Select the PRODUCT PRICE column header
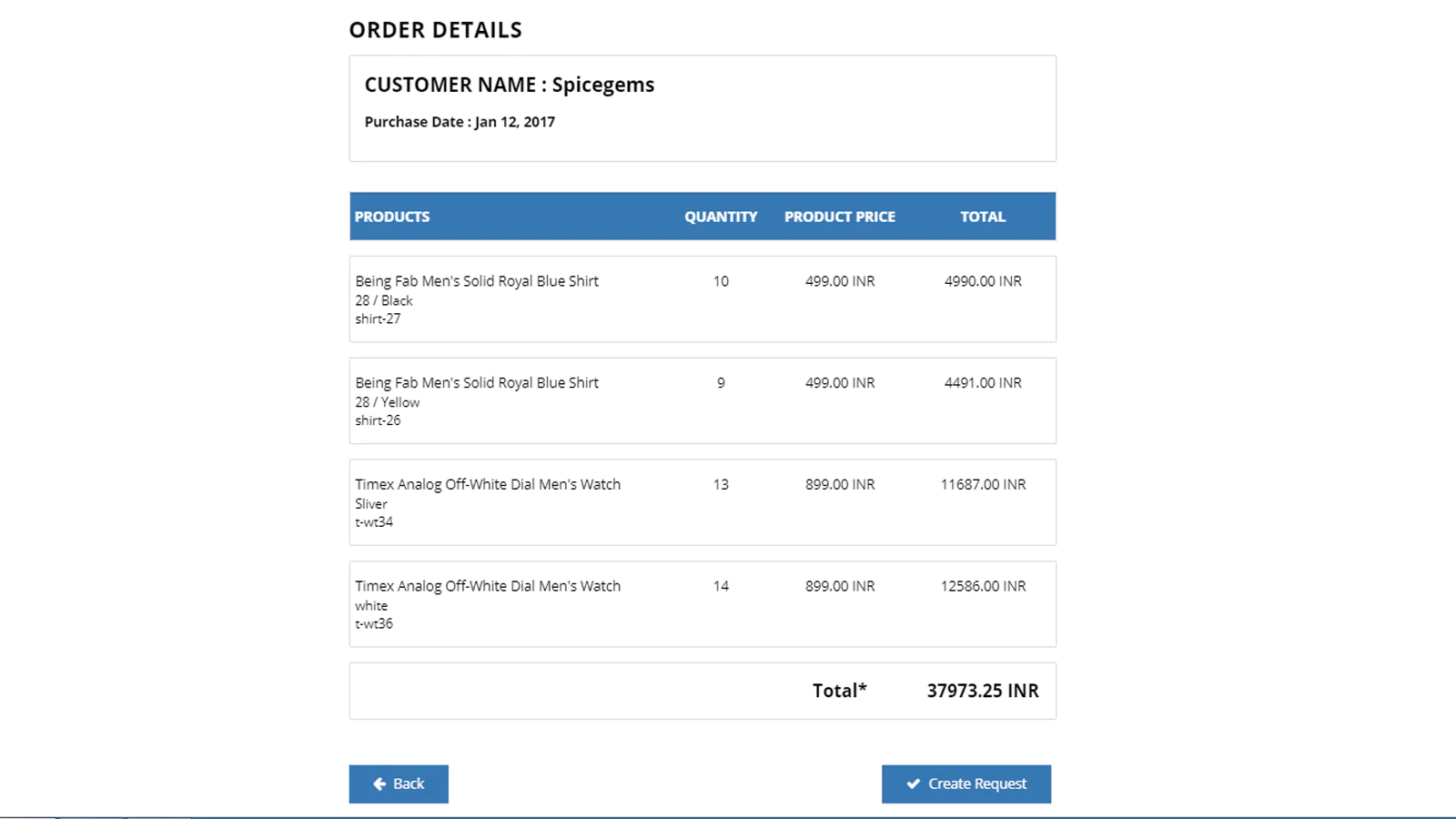 pyautogui.click(x=839, y=217)
